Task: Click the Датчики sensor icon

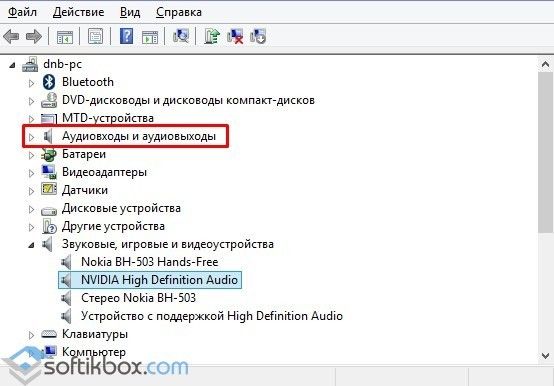Action: coord(49,189)
